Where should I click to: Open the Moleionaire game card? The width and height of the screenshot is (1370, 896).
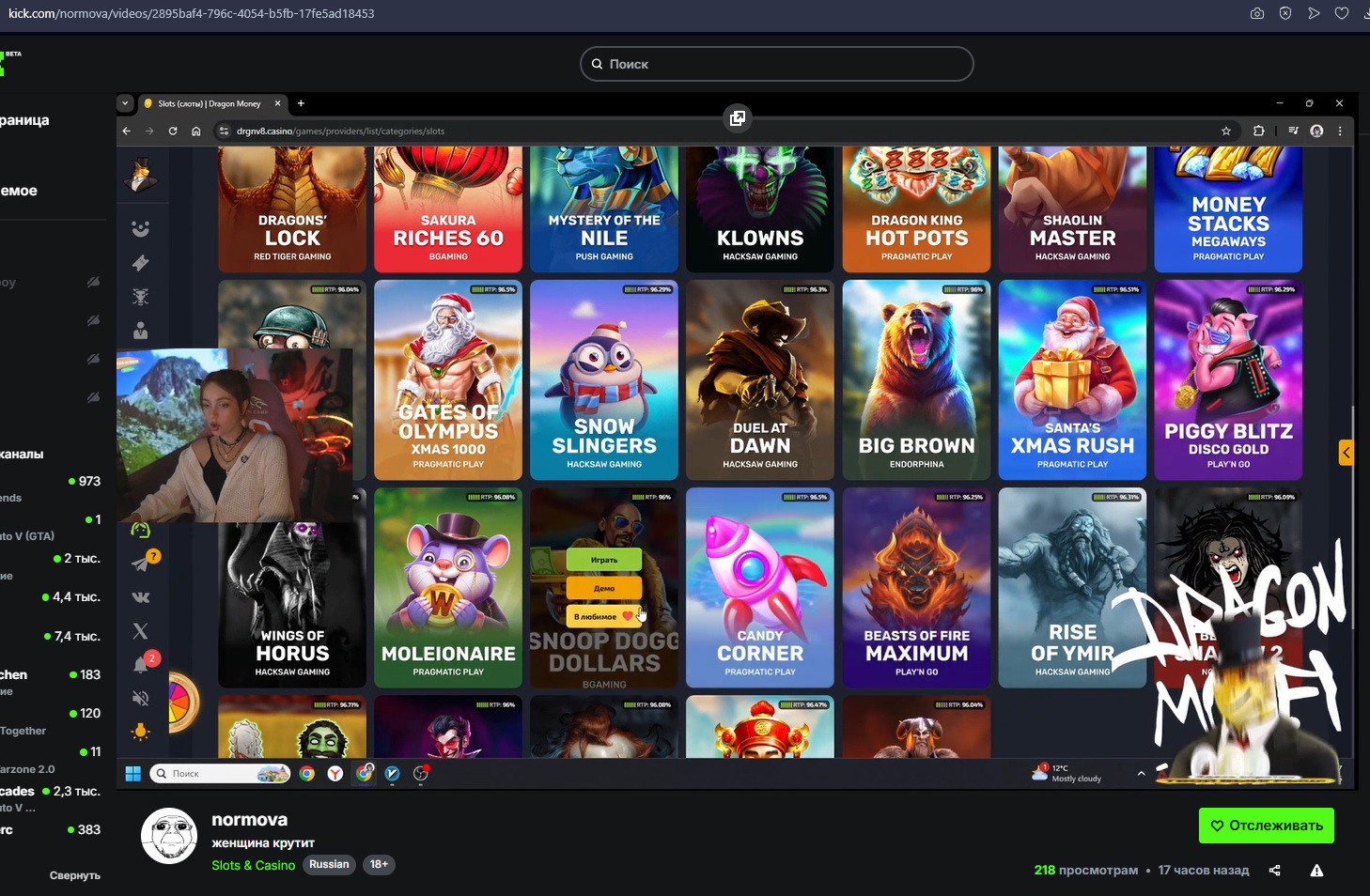(448, 588)
